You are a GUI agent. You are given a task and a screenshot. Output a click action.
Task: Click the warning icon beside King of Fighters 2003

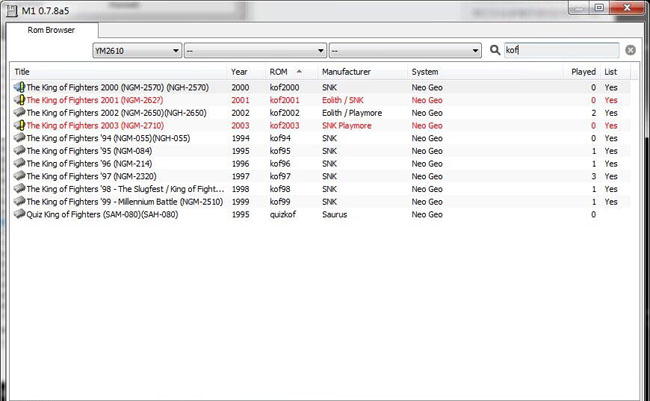click(19, 125)
